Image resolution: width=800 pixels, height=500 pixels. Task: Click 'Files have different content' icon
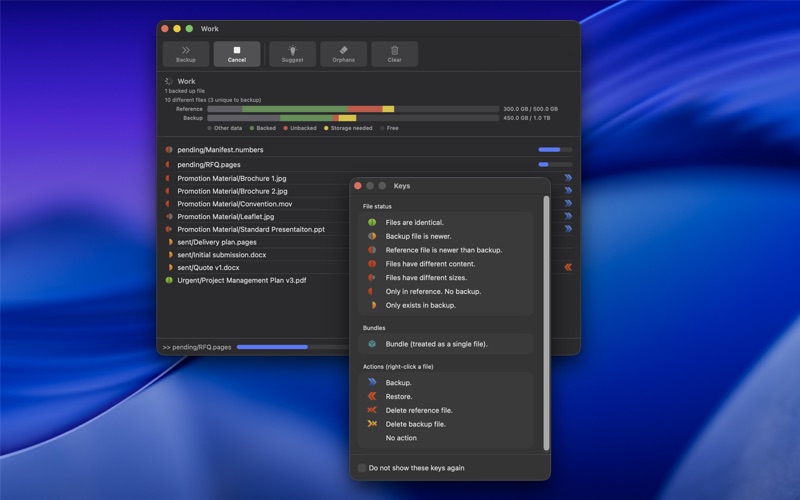[x=372, y=263]
